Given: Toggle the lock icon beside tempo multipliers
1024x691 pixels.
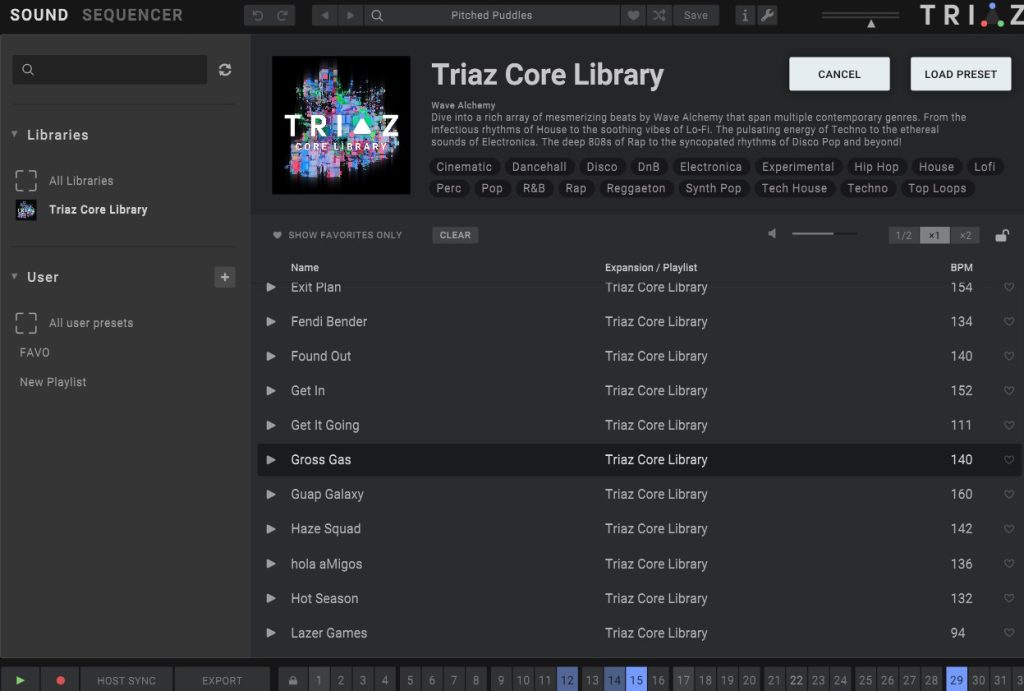Looking at the screenshot, I should (1001, 236).
